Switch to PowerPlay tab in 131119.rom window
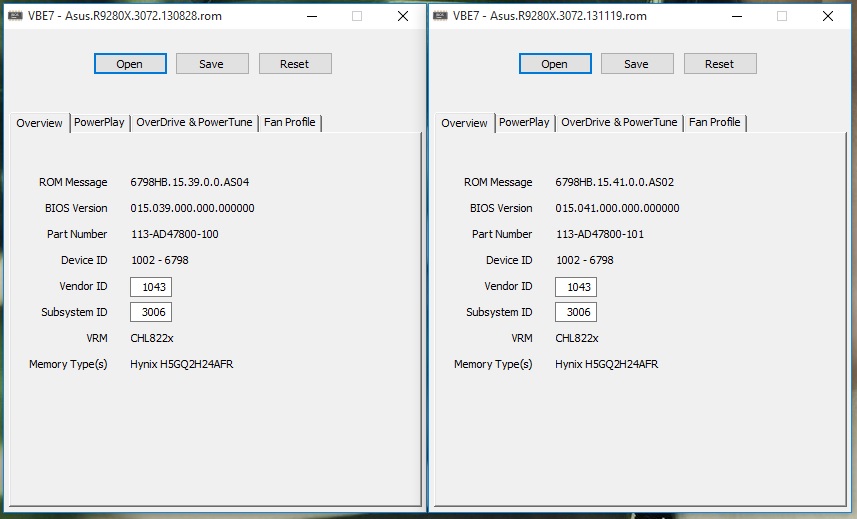Viewport: 857px width, 519px height. [524, 122]
